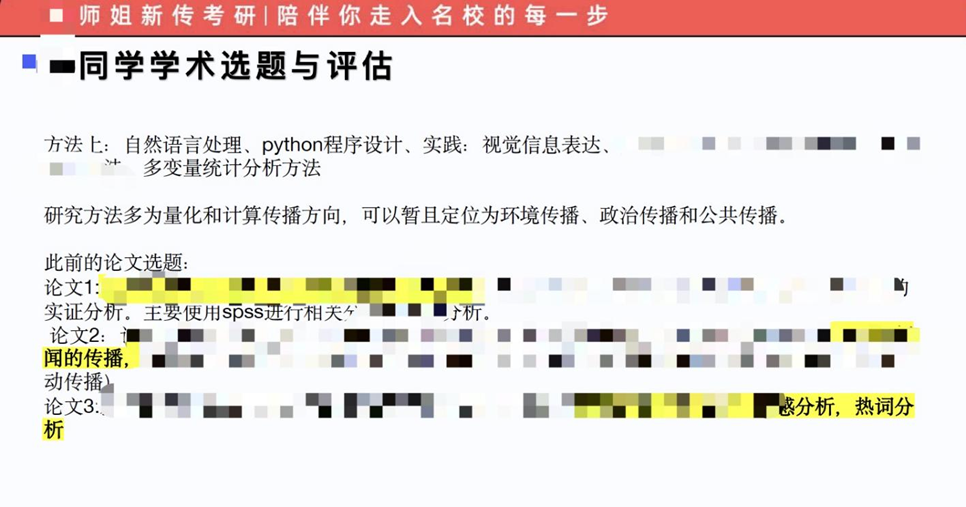Click the blue square bullet beside title
The height and width of the screenshot is (507, 966).
[x=29, y=62]
